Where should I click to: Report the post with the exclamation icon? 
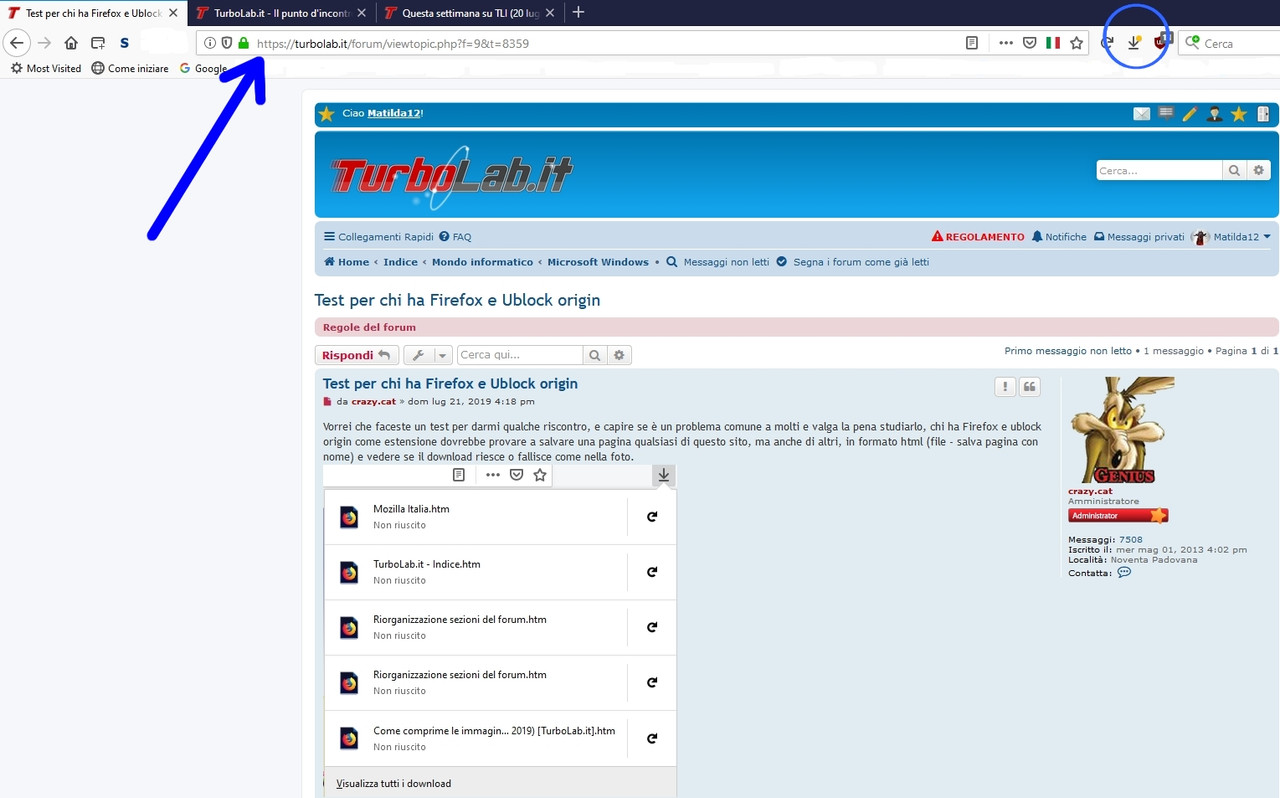point(1005,387)
